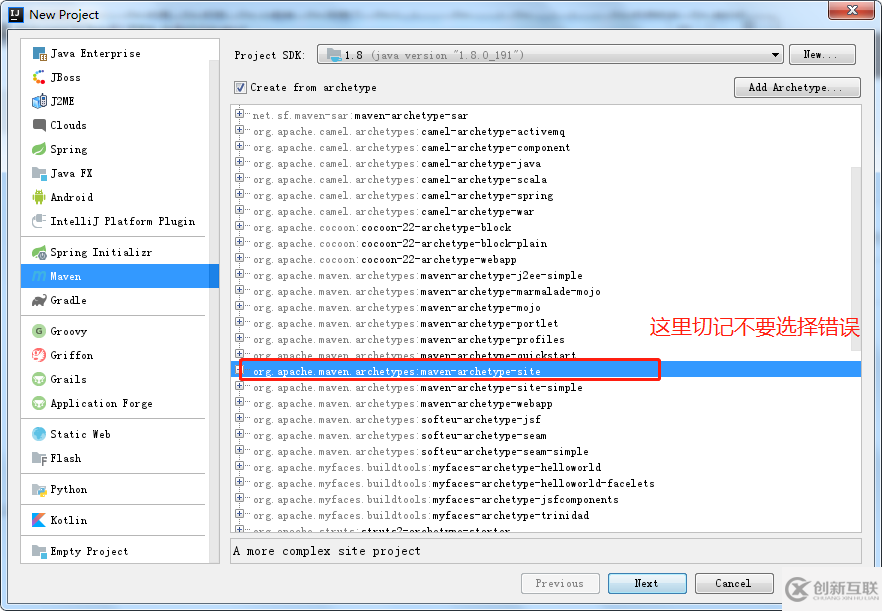Click the Gradle elephant icon
The height and width of the screenshot is (611, 882).
coord(39,300)
